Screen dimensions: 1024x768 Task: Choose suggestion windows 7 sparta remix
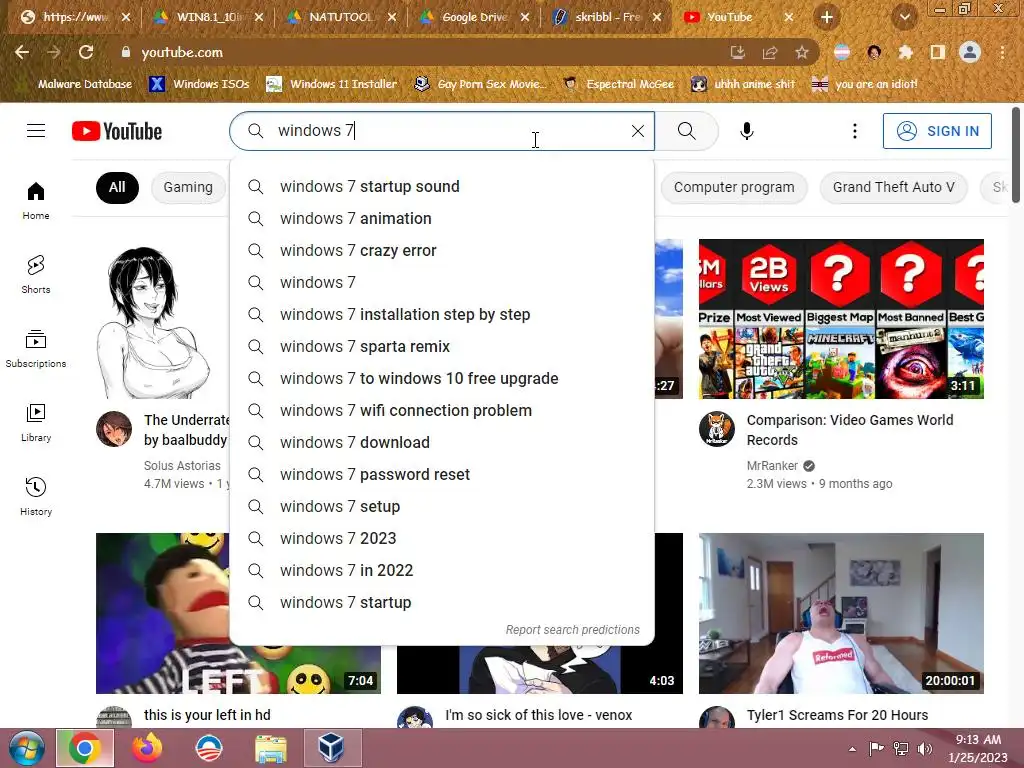point(442,347)
